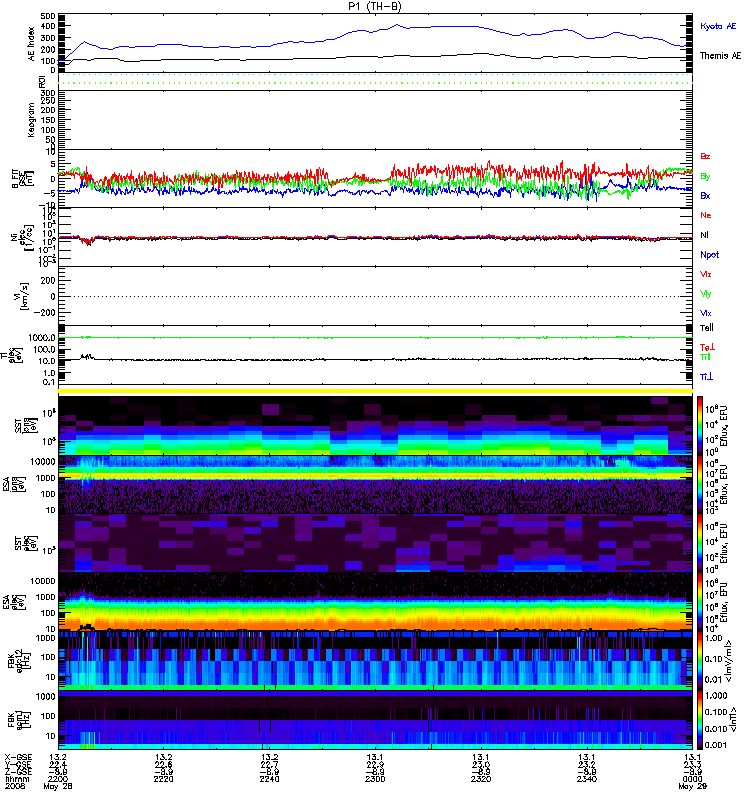Click the blue Kyoto AE curve peak
This screenshot has height=800, width=750.
pyautogui.click(x=398, y=25)
